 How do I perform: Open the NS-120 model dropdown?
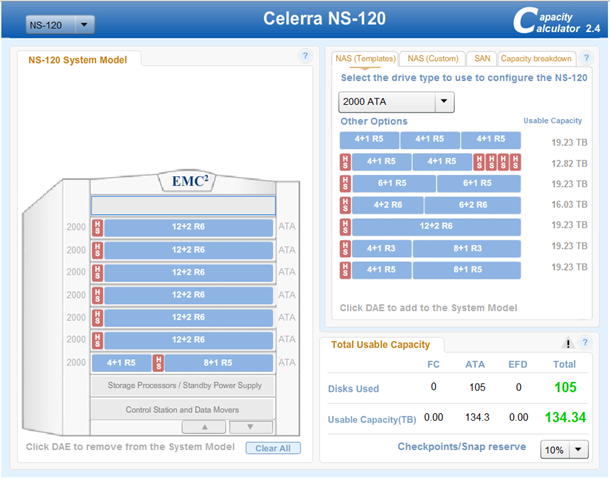click(x=60, y=23)
